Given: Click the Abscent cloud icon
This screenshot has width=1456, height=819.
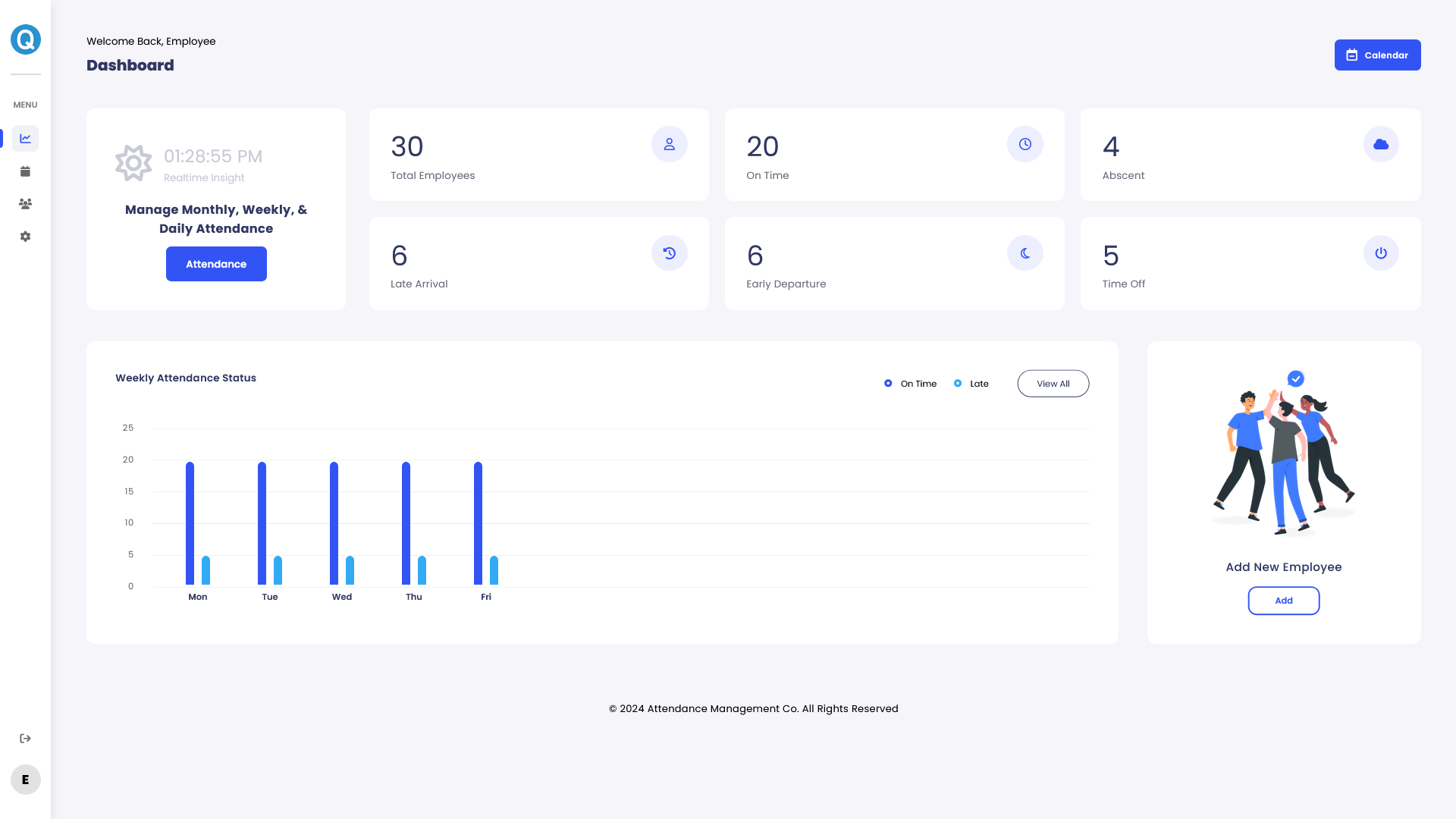Looking at the screenshot, I should [x=1380, y=144].
